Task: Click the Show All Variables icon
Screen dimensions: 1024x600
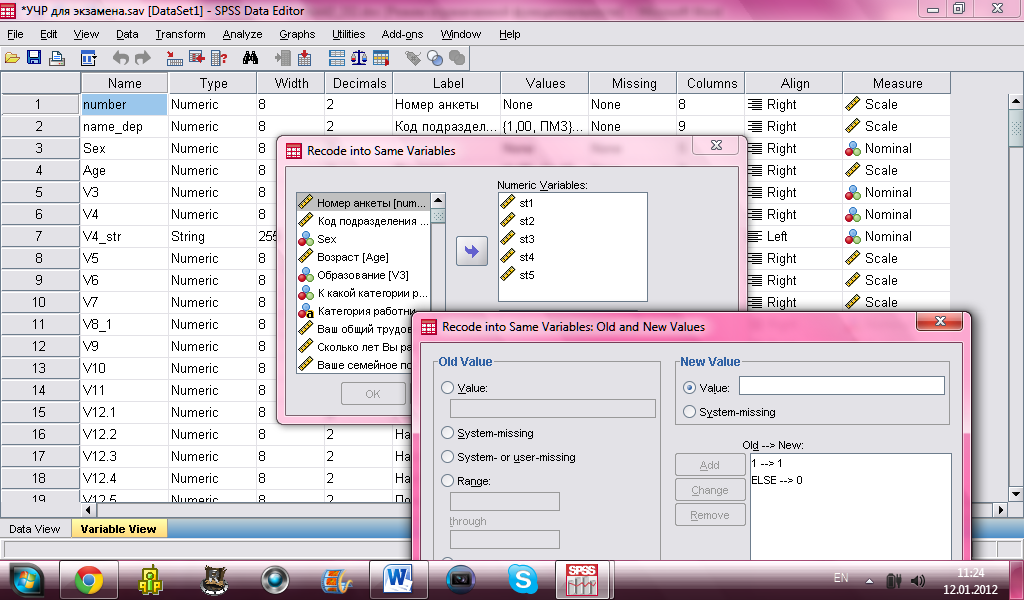Action: point(457,58)
